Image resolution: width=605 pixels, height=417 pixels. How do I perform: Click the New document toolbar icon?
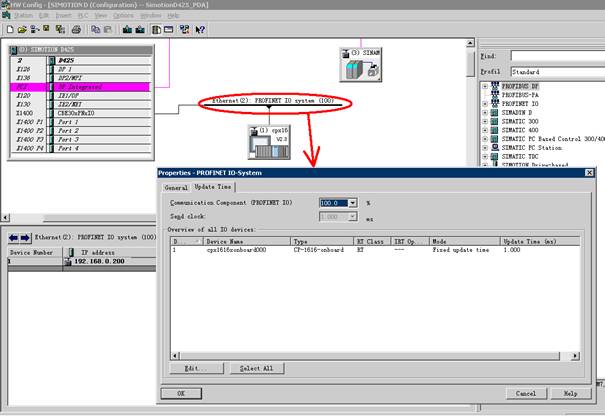tap(7, 30)
